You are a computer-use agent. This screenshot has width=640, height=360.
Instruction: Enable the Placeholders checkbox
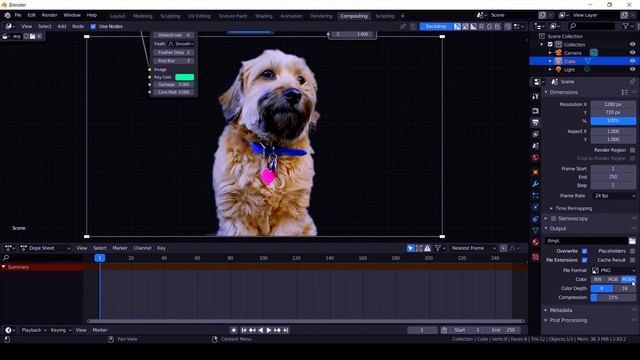[632, 251]
